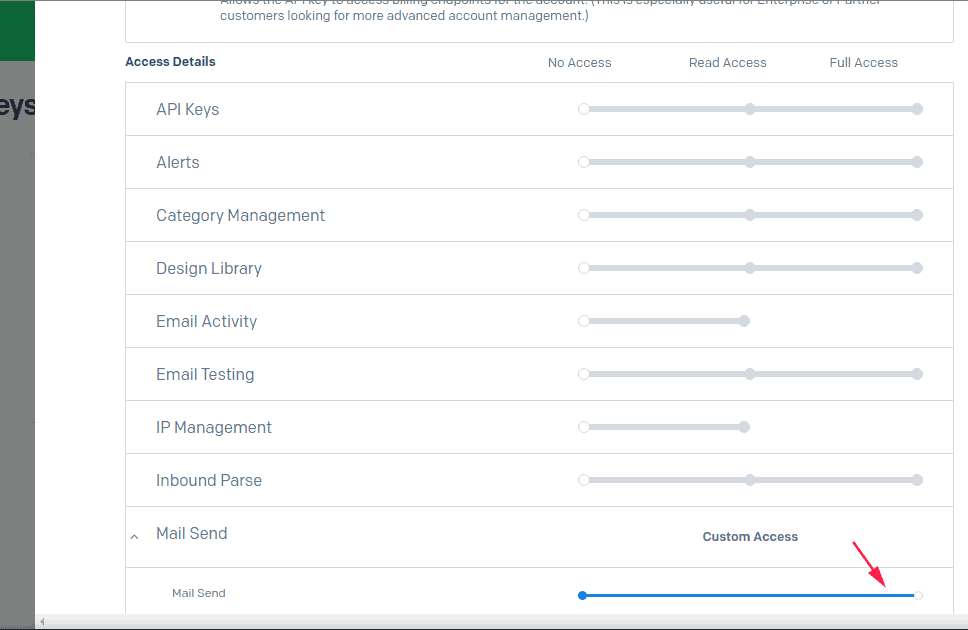Click the Full Access column header
Viewport: 968px width, 630px height.
tap(864, 63)
